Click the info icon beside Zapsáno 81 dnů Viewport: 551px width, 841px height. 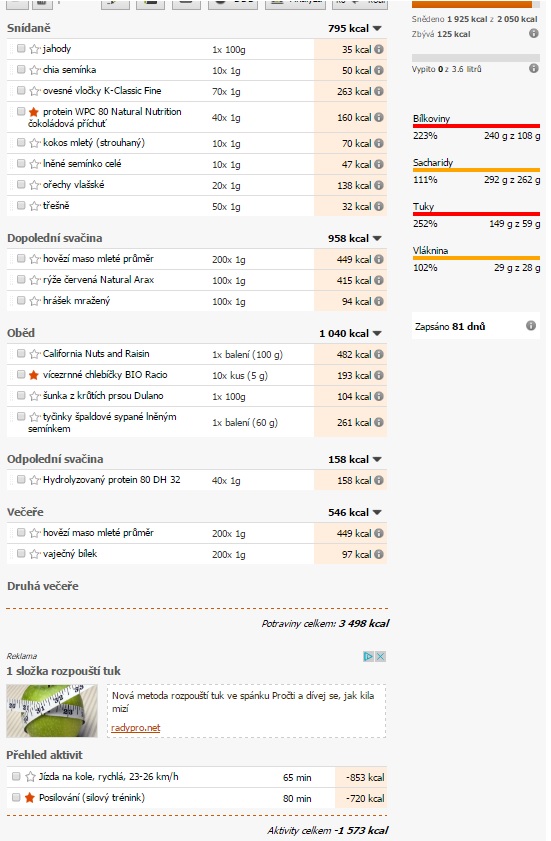click(531, 326)
